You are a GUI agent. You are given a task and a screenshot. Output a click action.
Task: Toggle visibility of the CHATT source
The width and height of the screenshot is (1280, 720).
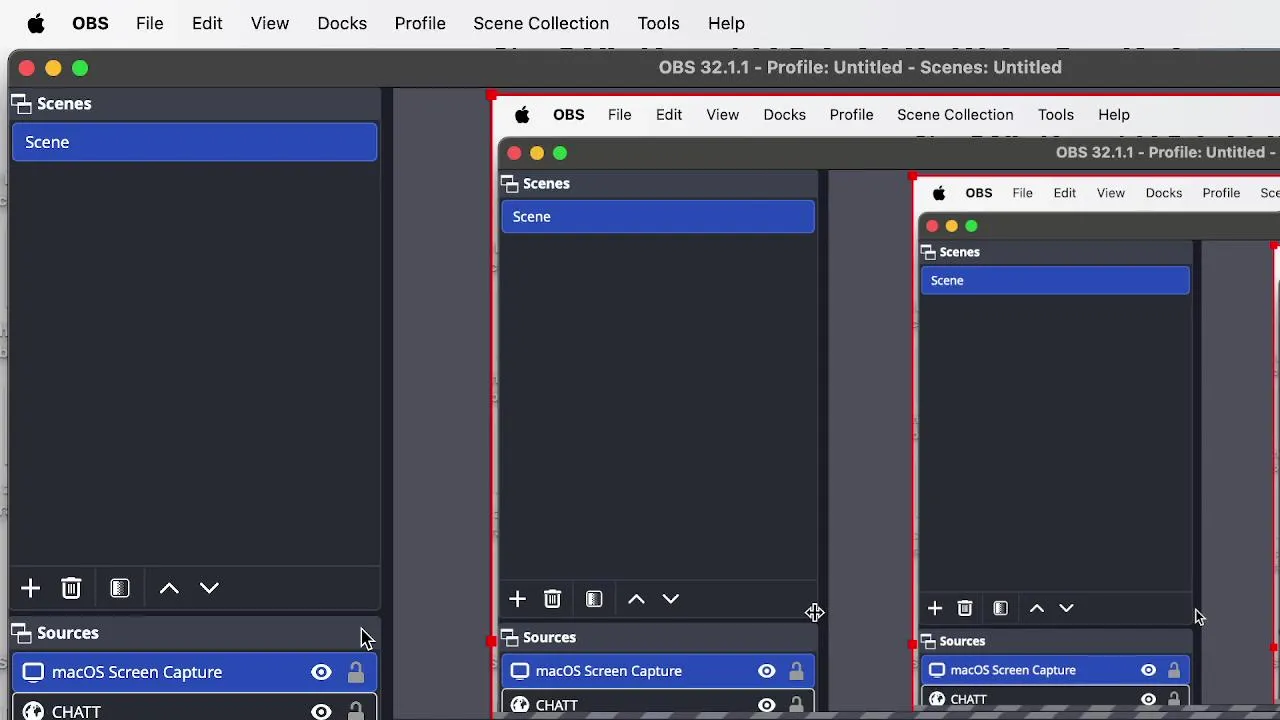click(x=321, y=711)
